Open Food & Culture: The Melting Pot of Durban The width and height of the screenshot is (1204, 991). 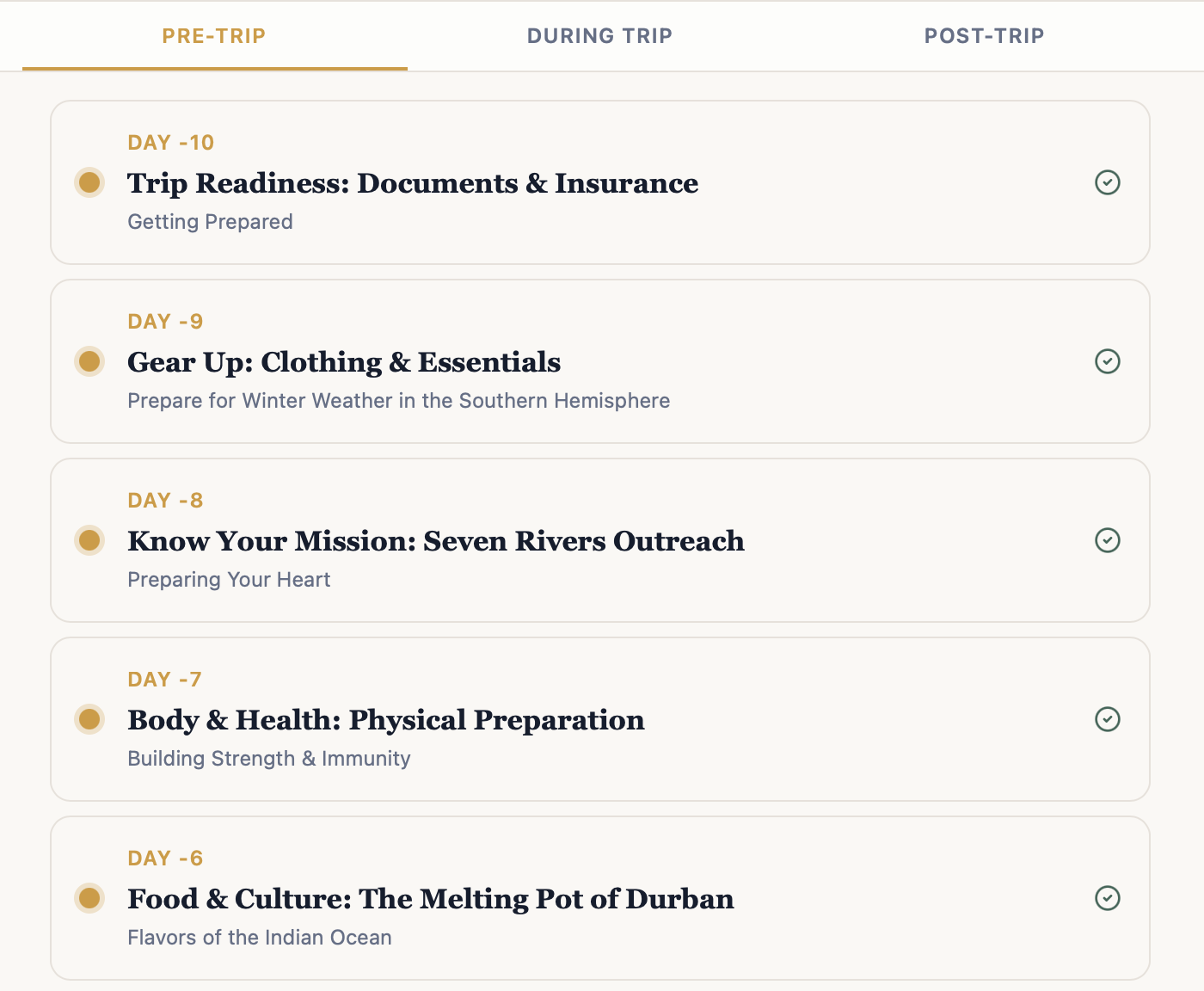(430, 899)
